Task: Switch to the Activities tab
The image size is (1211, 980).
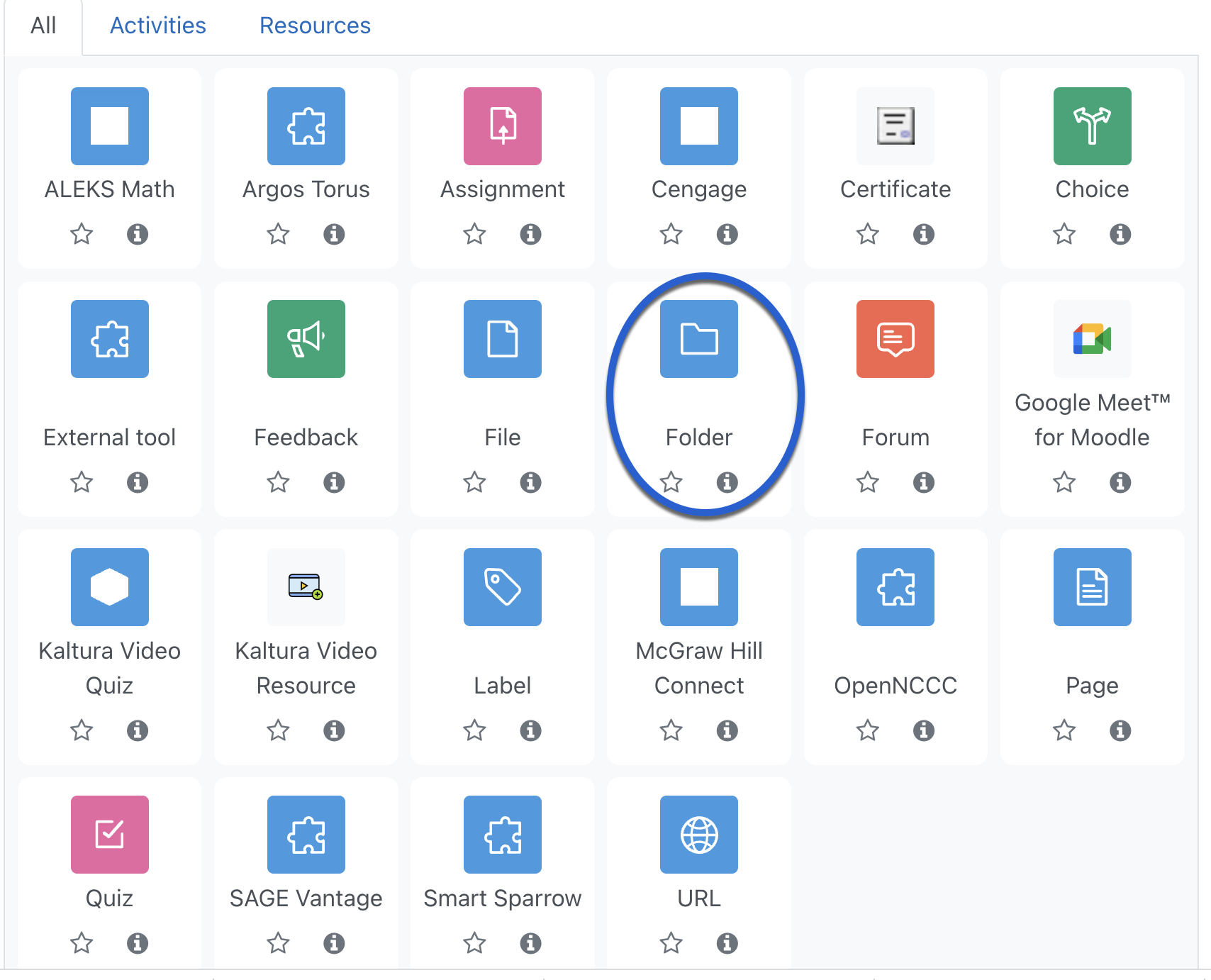Action: click(158, 26)
